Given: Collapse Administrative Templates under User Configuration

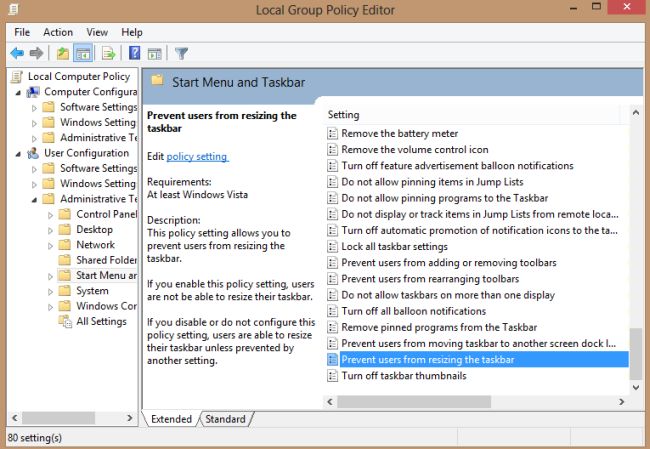Looking at the screenshot, I should point(34,200).
